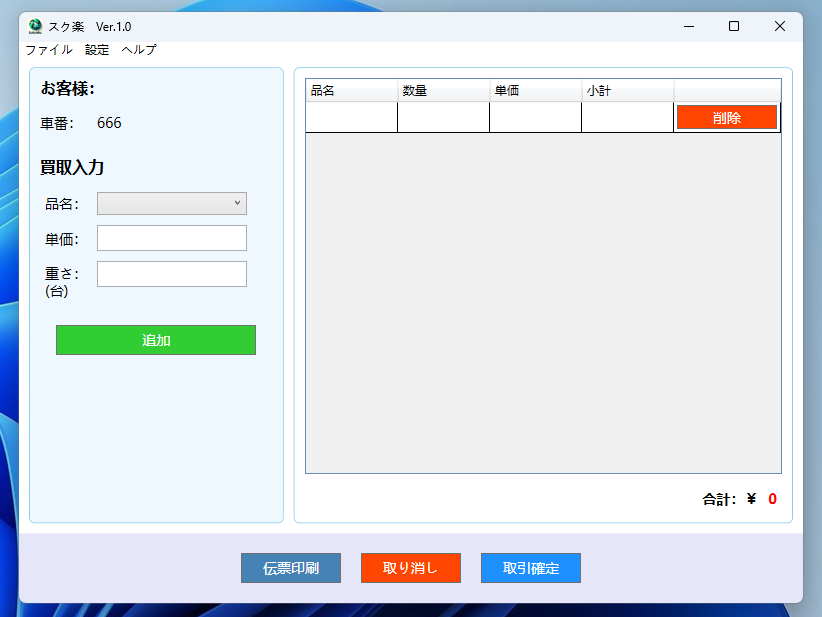The image size is (822, 617).
Task: Focus the 単価 input field in 買取入力
Action: (x=171, y=238)
